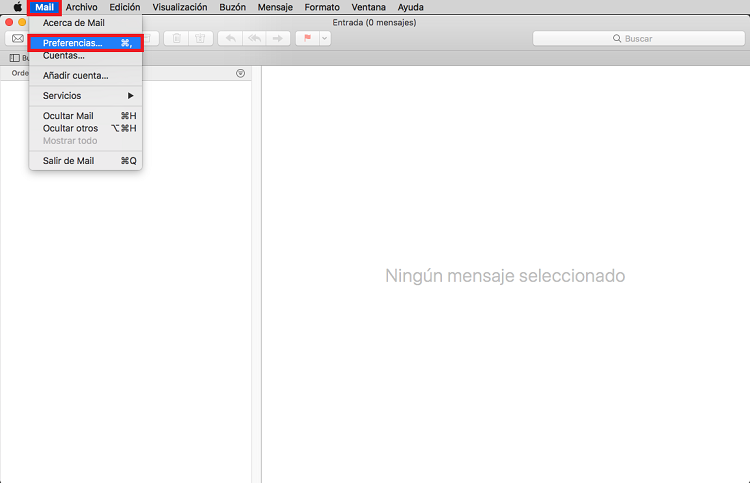Screen dimensions: 750x483
Task: Choose Salir de Mail
Action: (86, 161)
